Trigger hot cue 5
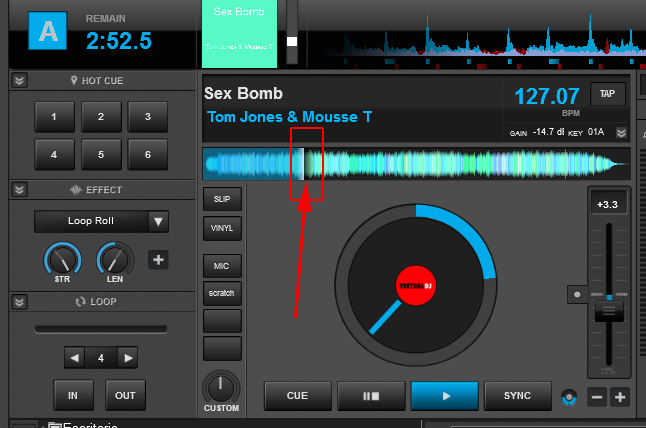This screenshot has width=646, height=428. [x=101, y=154]
